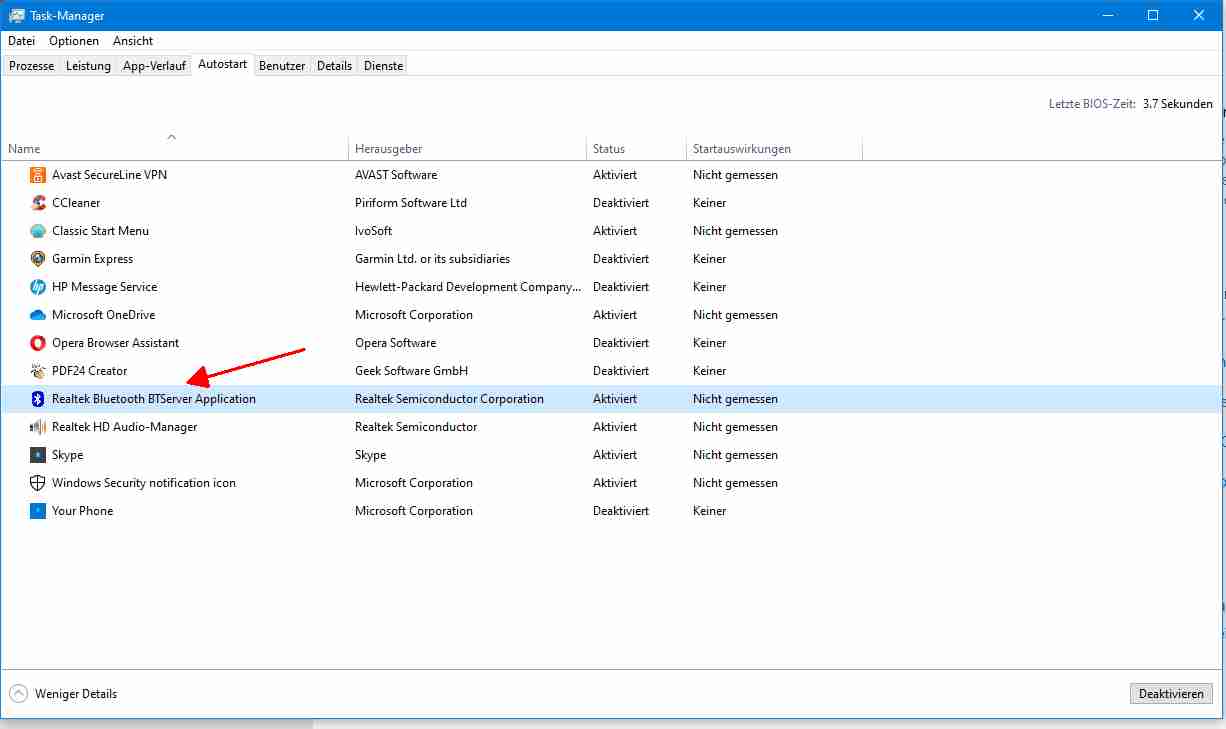
Task: Click Keiner impact in Your Phone row
Action: point(710,511)
